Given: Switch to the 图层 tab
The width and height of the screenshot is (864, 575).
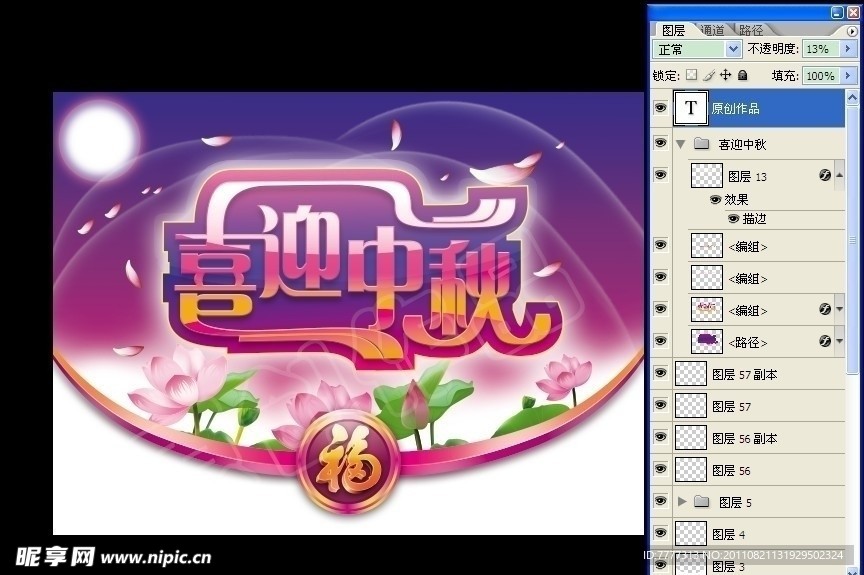Looking at the screenshot, I should (x=673, y=30).
